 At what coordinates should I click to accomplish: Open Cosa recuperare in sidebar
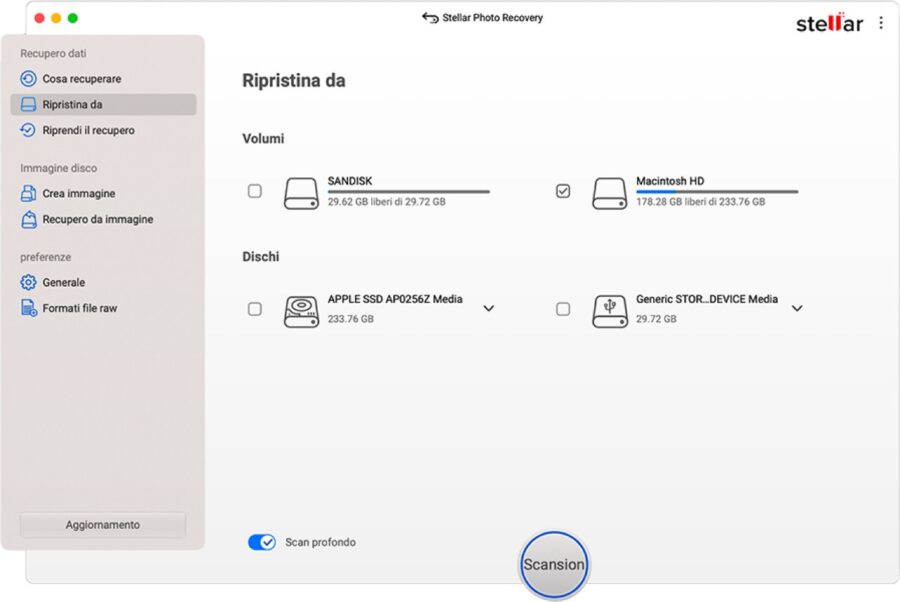pyautogui.click(x=103, y=79)
